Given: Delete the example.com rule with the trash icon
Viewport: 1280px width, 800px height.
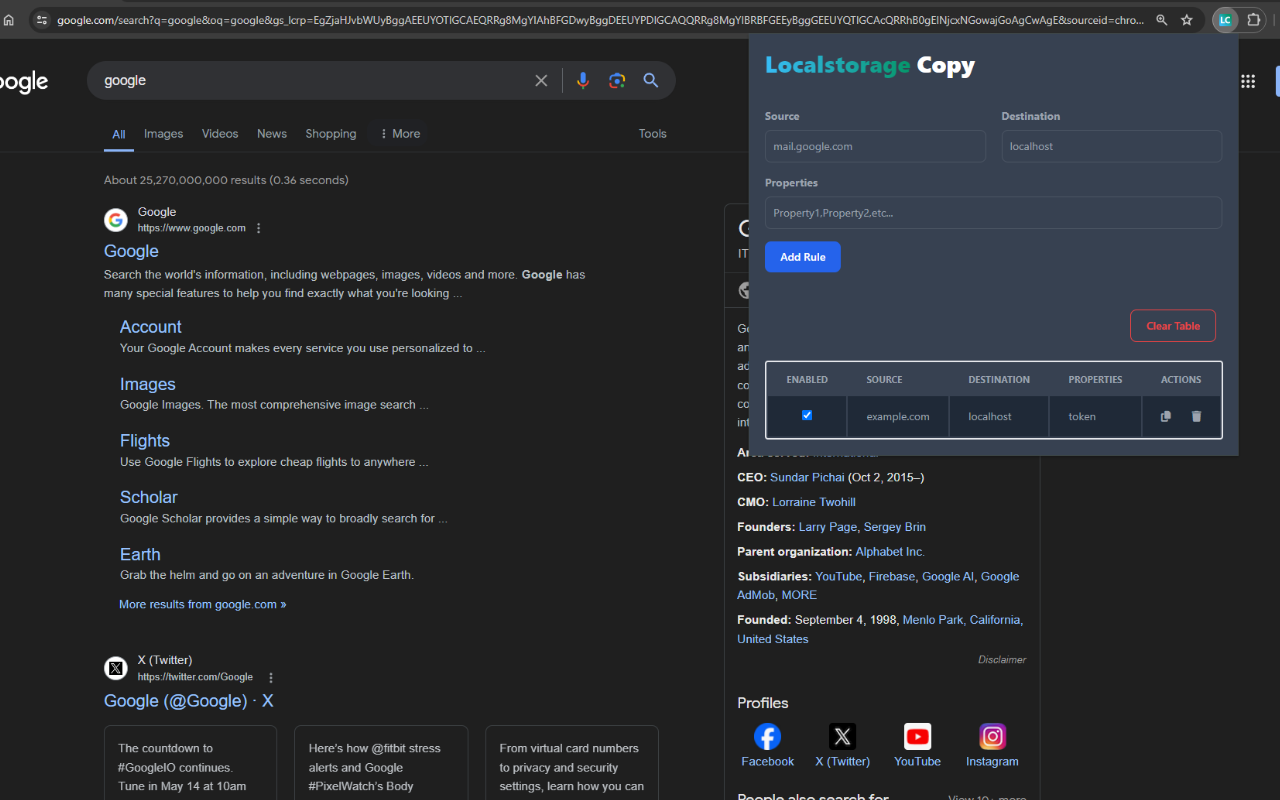Looking at the screenshot, I should (1197, 415).
